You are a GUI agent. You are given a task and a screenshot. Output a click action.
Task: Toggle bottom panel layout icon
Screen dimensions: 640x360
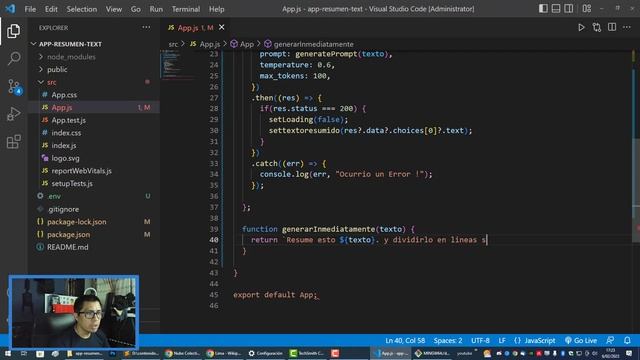(556, 9)
